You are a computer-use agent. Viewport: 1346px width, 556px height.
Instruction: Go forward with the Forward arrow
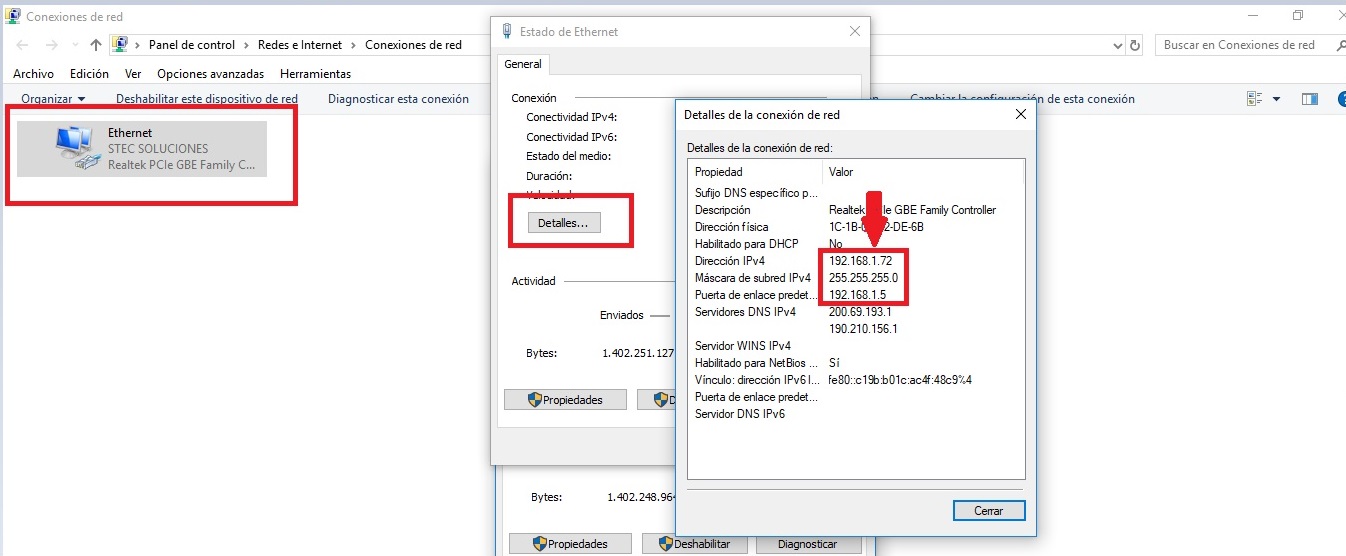coord(52,45)
